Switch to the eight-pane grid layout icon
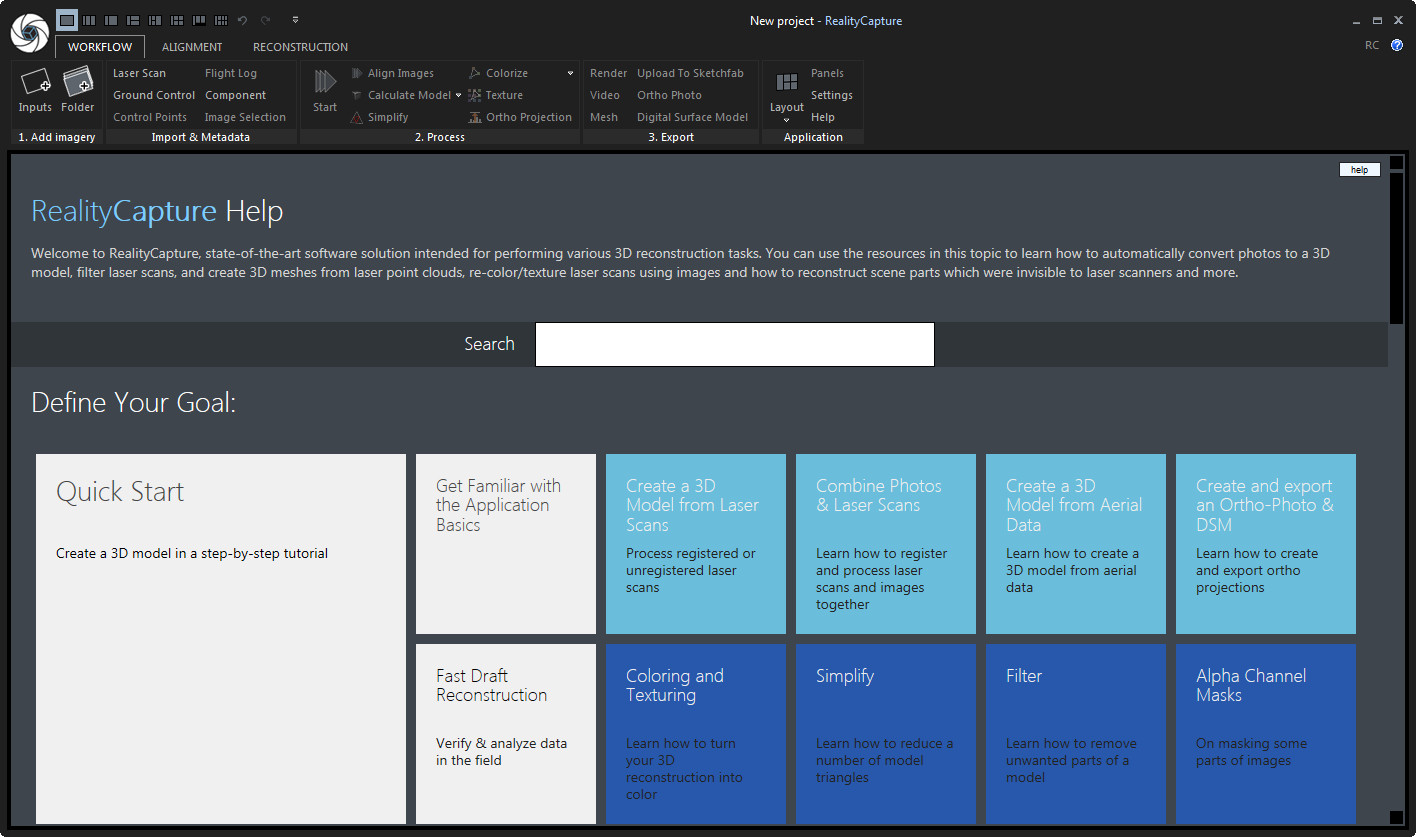This screenshot has height=837, width=1416. (221, 20)
